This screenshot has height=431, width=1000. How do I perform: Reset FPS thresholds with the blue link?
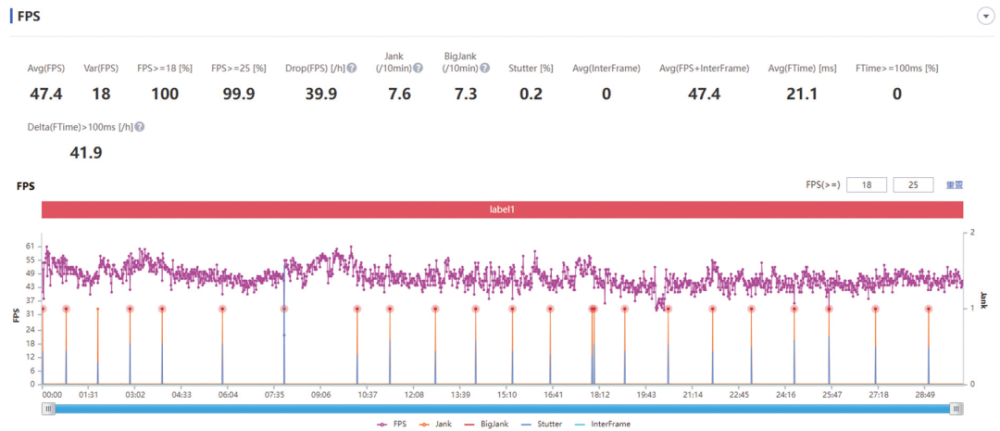point(954,185)
